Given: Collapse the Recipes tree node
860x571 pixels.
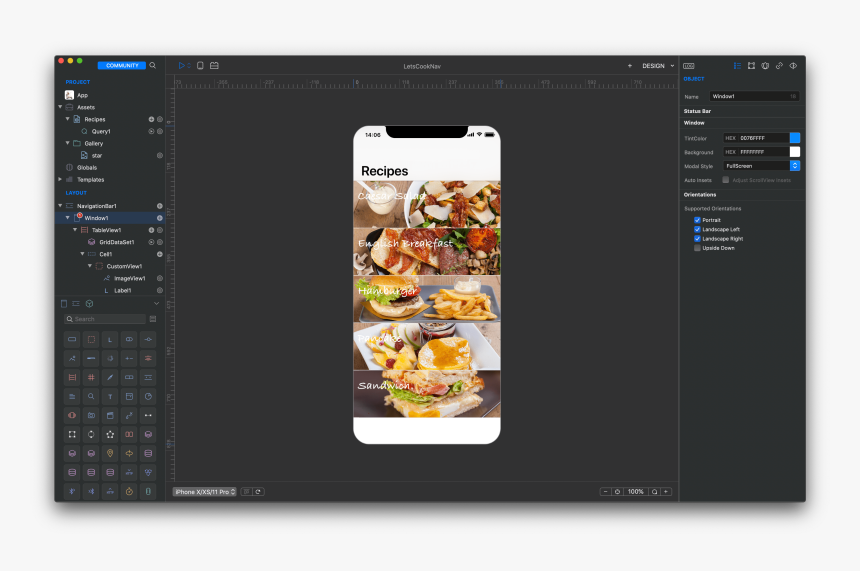Looking at the screenshot, I should click(x=67, y=119).
